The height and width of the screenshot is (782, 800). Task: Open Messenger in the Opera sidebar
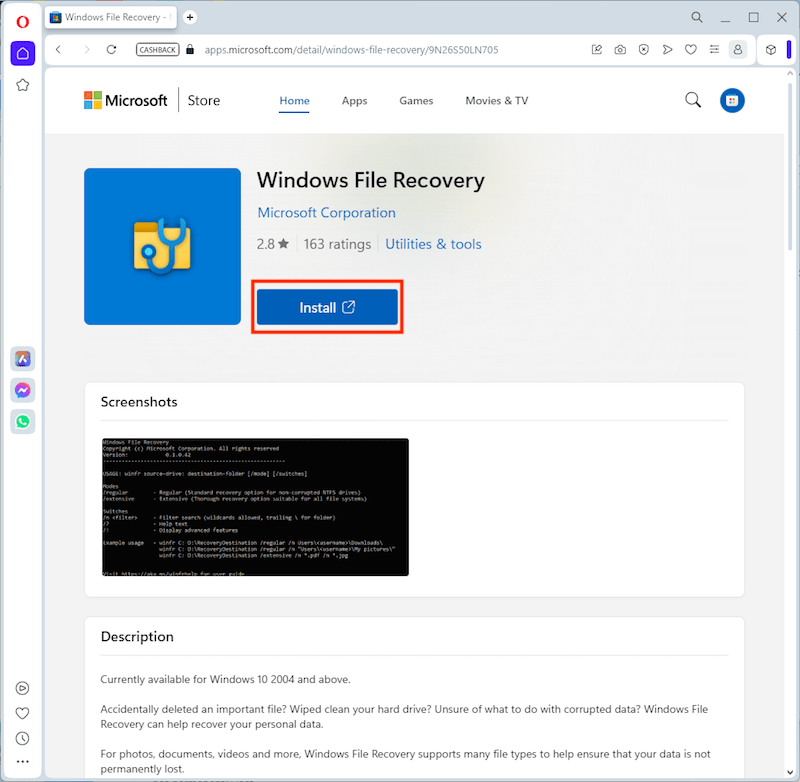pos(22,390)
